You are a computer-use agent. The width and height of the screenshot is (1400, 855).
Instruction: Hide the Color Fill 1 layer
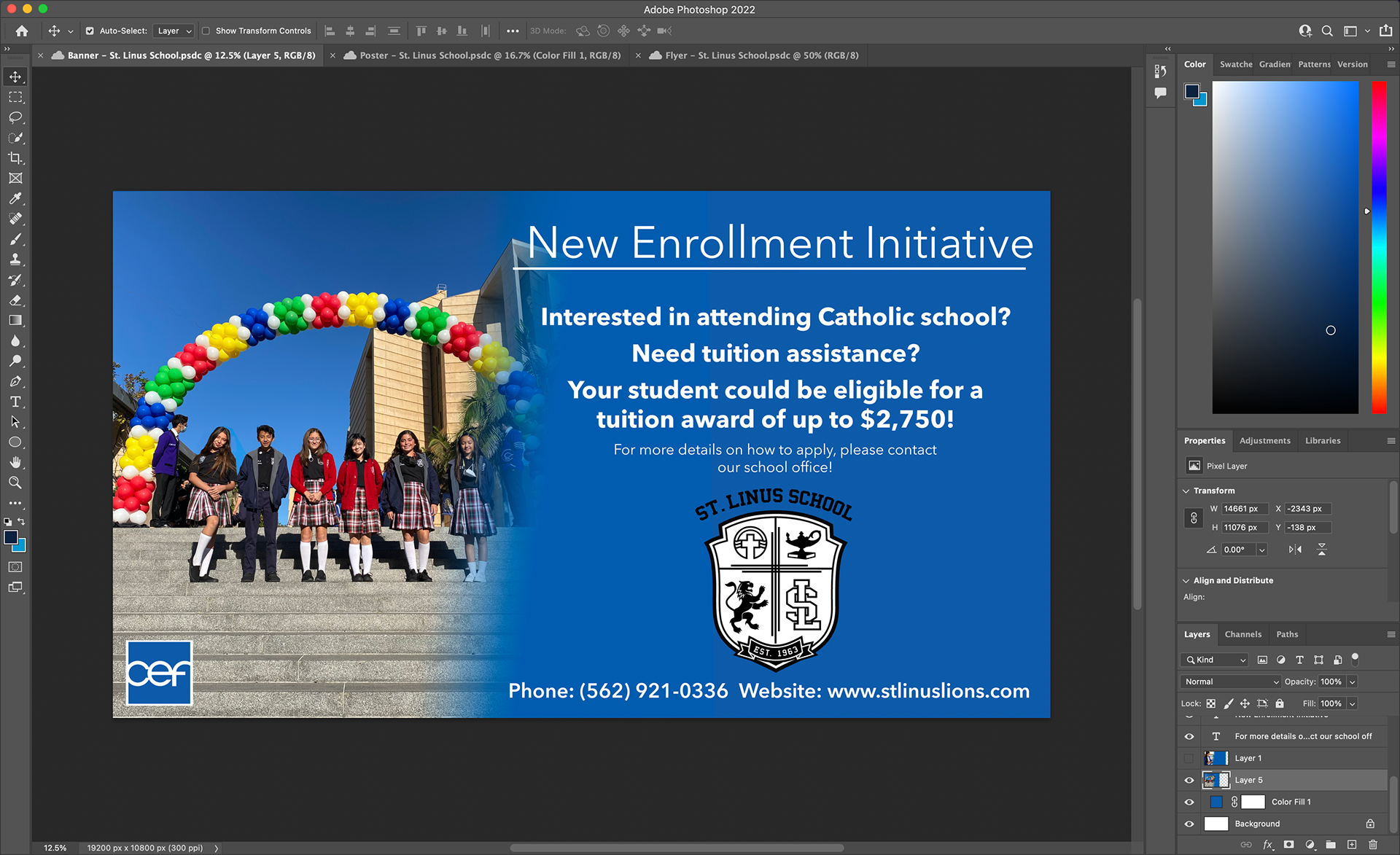click(x=1189, y=802)
